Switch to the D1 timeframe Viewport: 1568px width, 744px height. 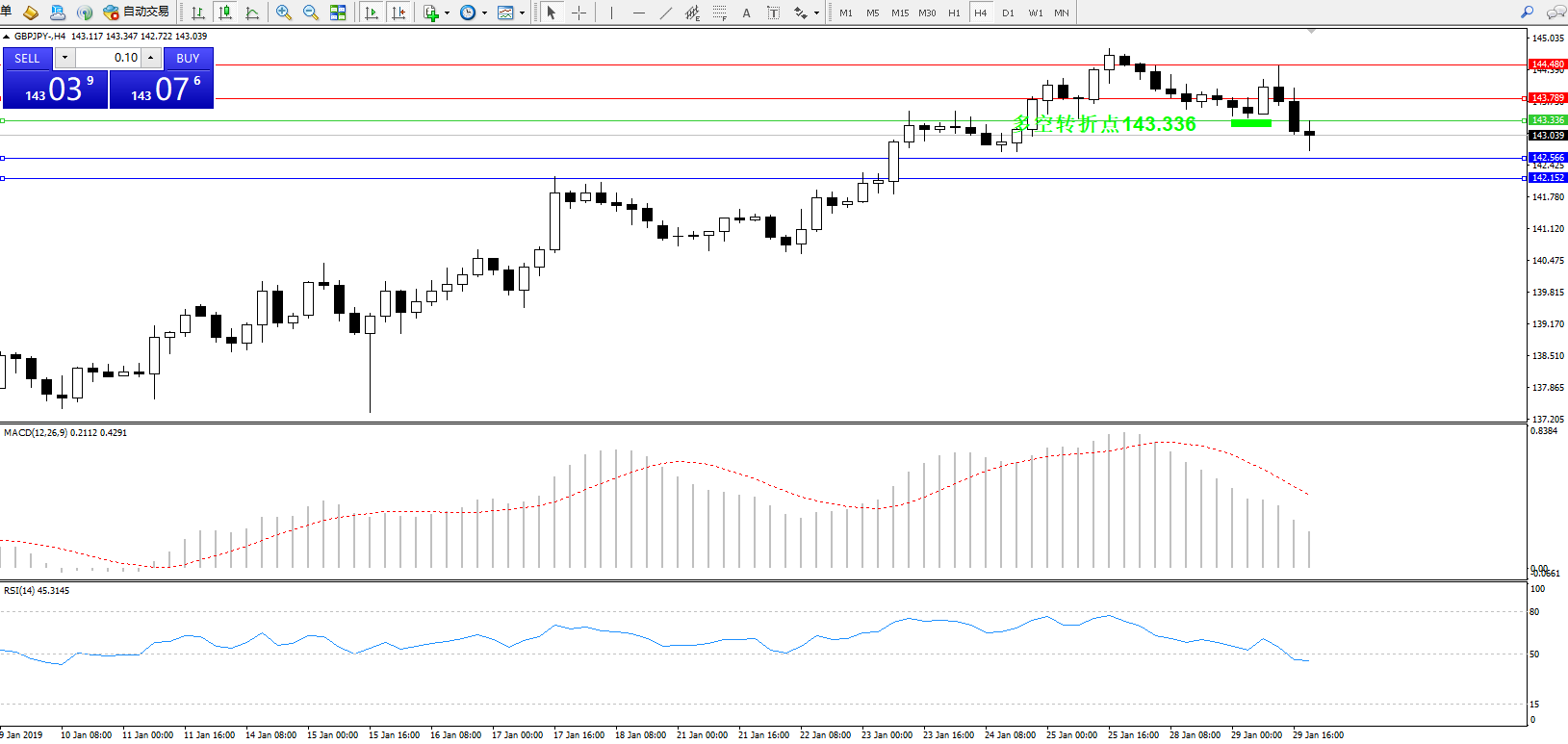(1008, 13)
